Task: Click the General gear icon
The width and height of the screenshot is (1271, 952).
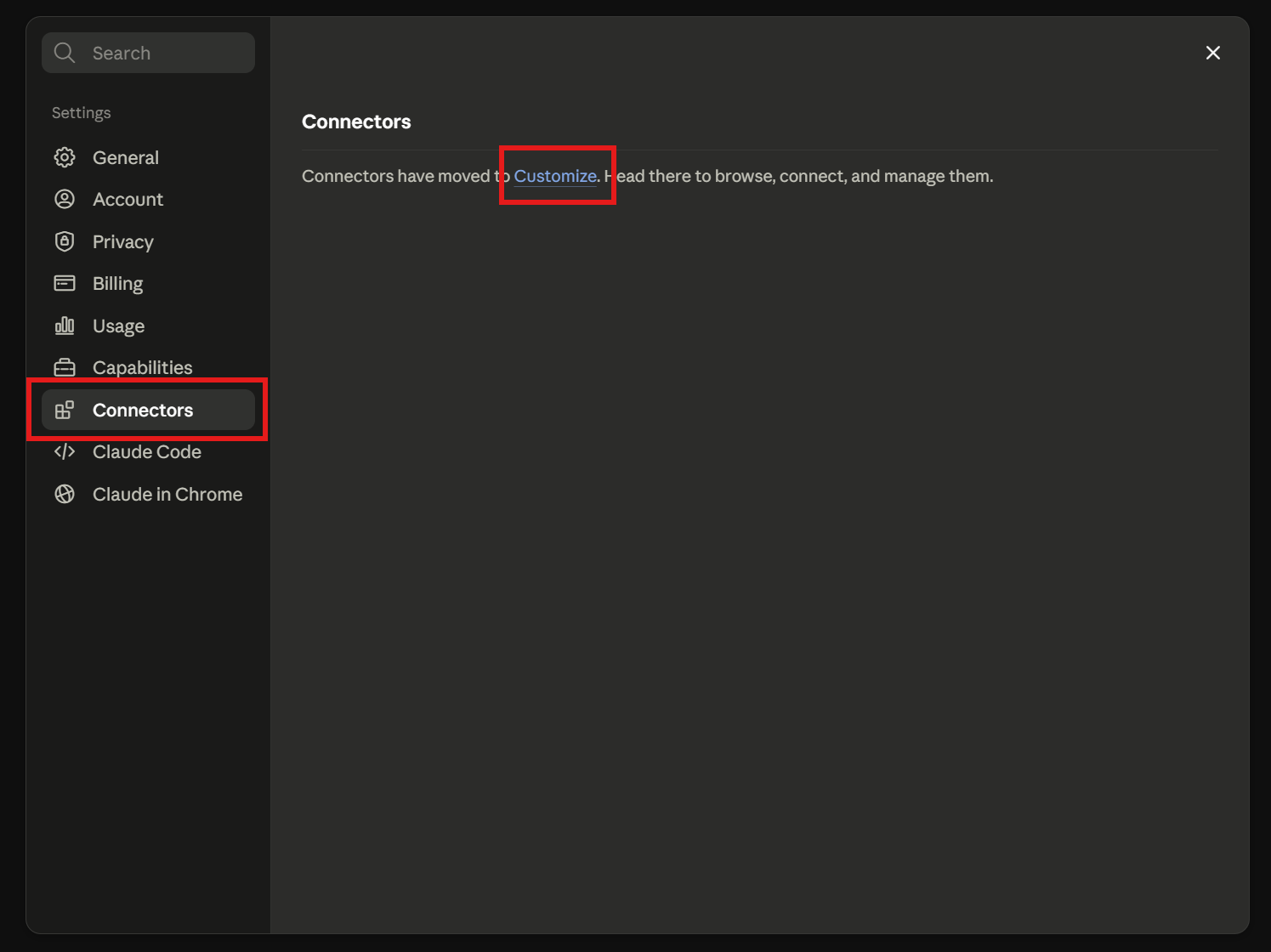Action: (65, 157)
